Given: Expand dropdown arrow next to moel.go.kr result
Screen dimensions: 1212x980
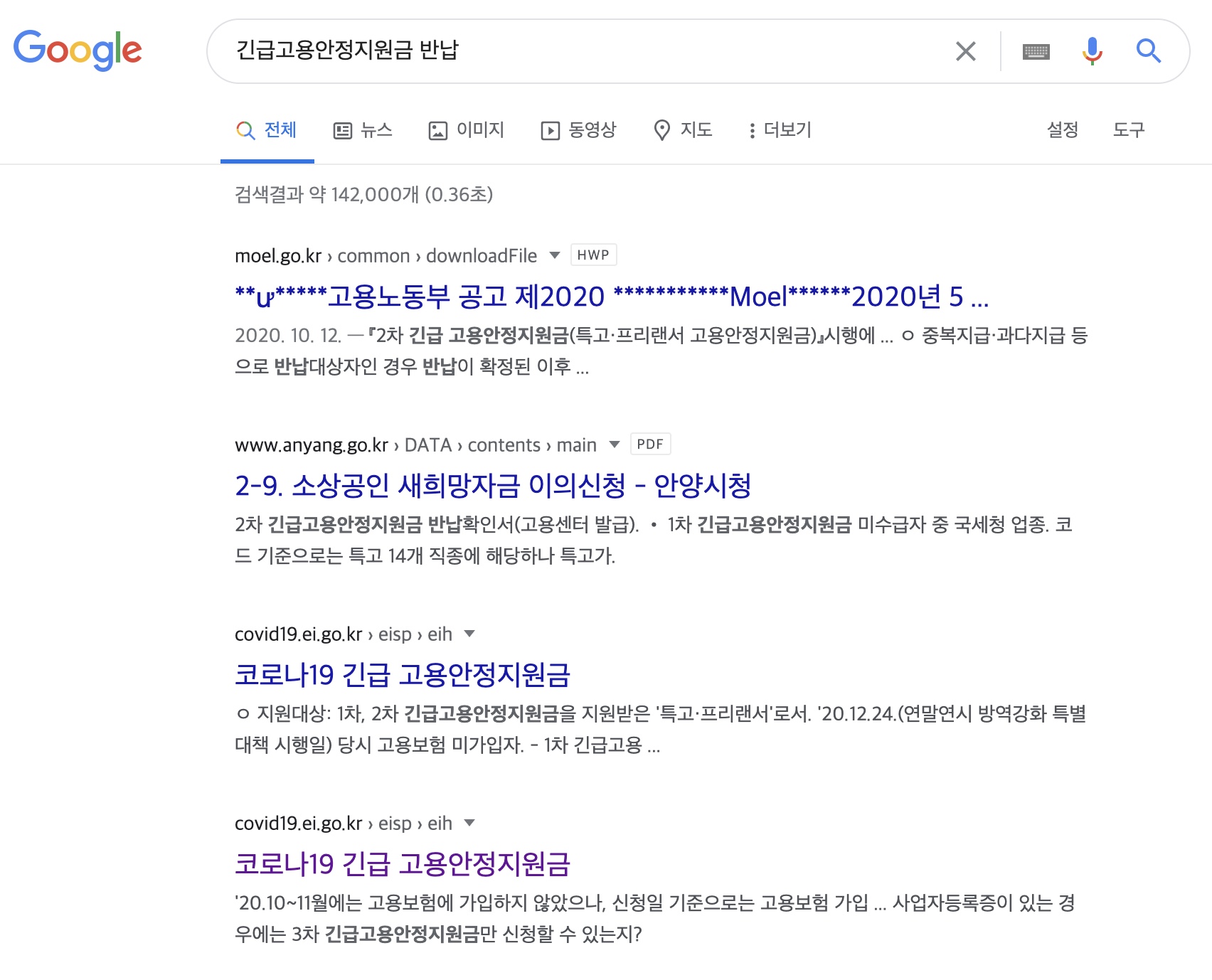Looking at the screenshot, I should (x=555, y=255).
